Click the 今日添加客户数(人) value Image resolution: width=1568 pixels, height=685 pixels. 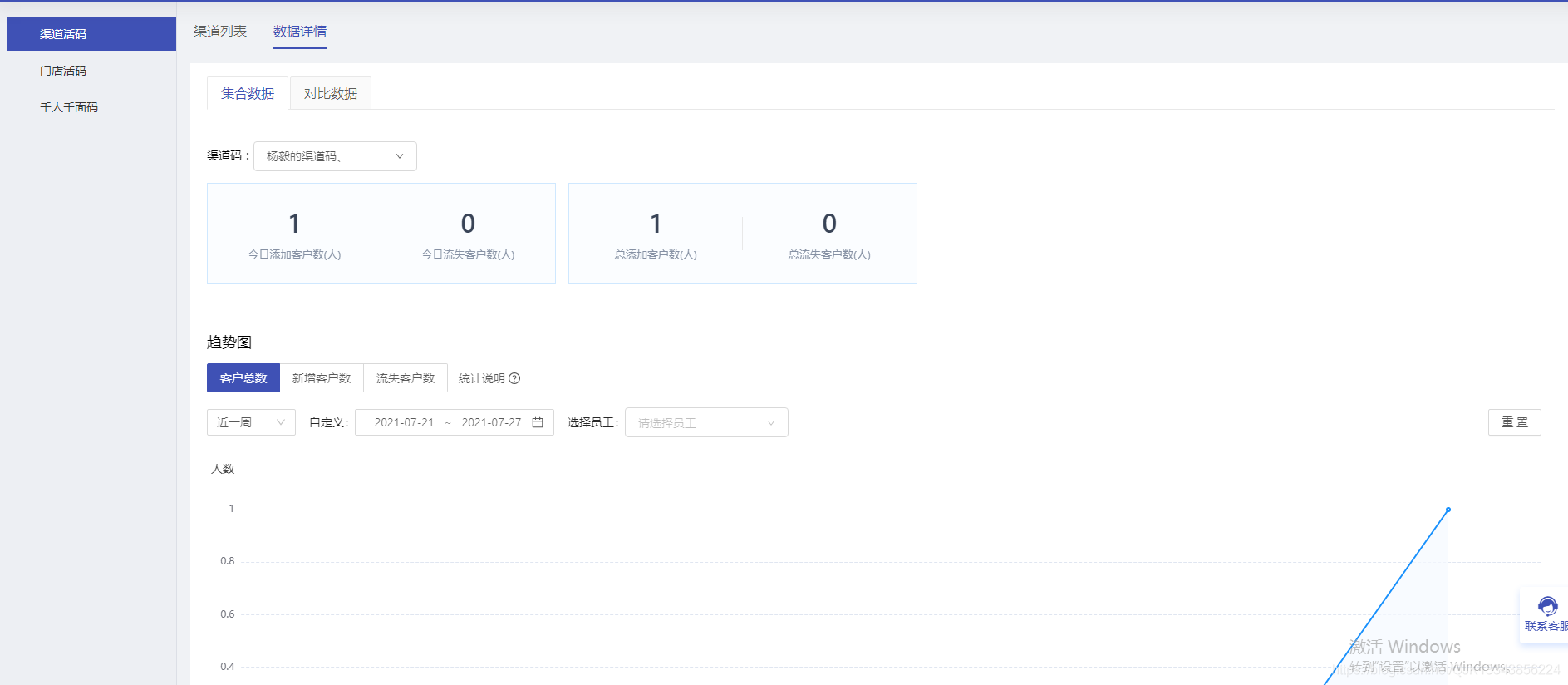(x=294, y=223)
